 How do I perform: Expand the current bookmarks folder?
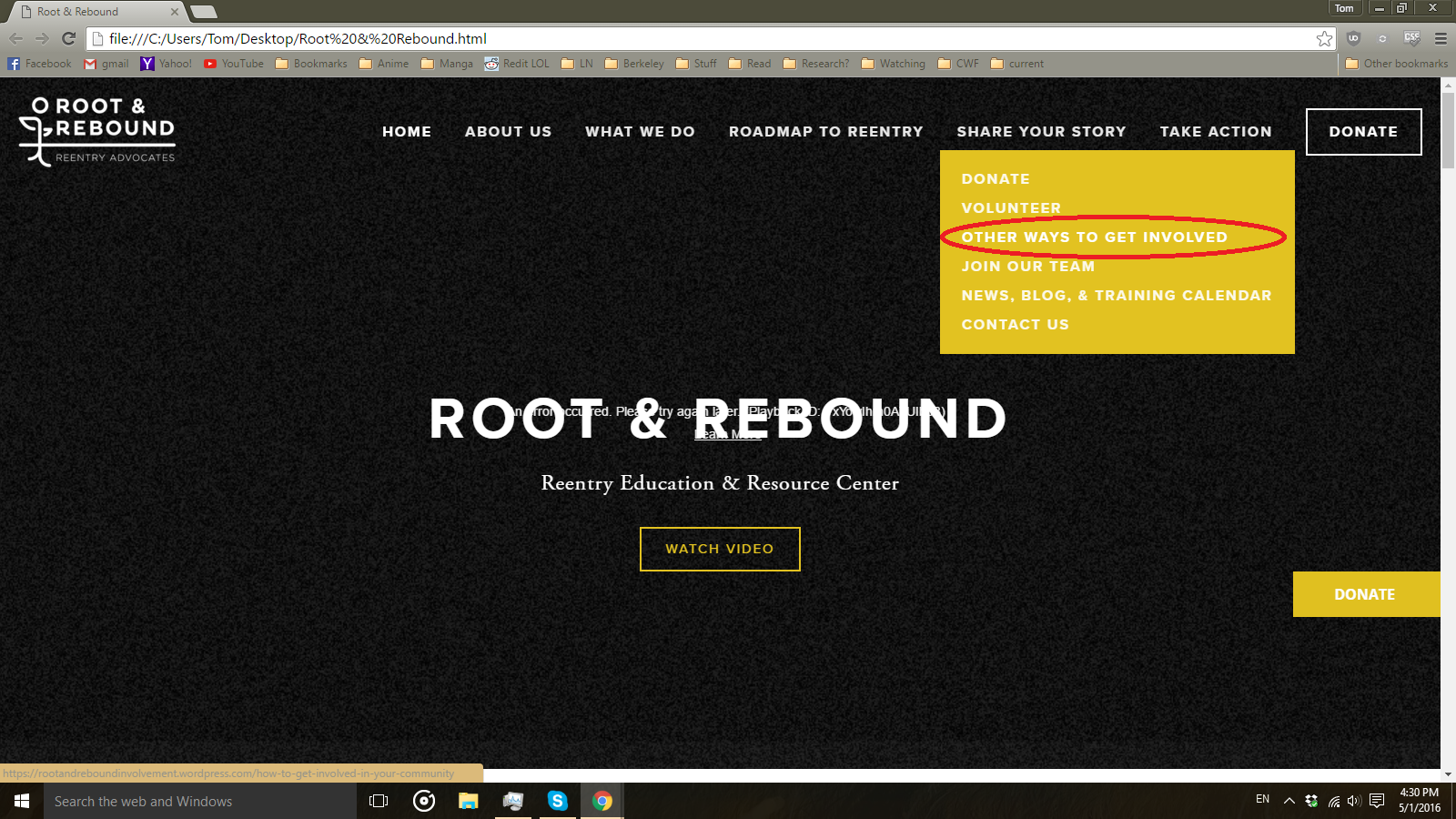click(x=1017, y=64)
